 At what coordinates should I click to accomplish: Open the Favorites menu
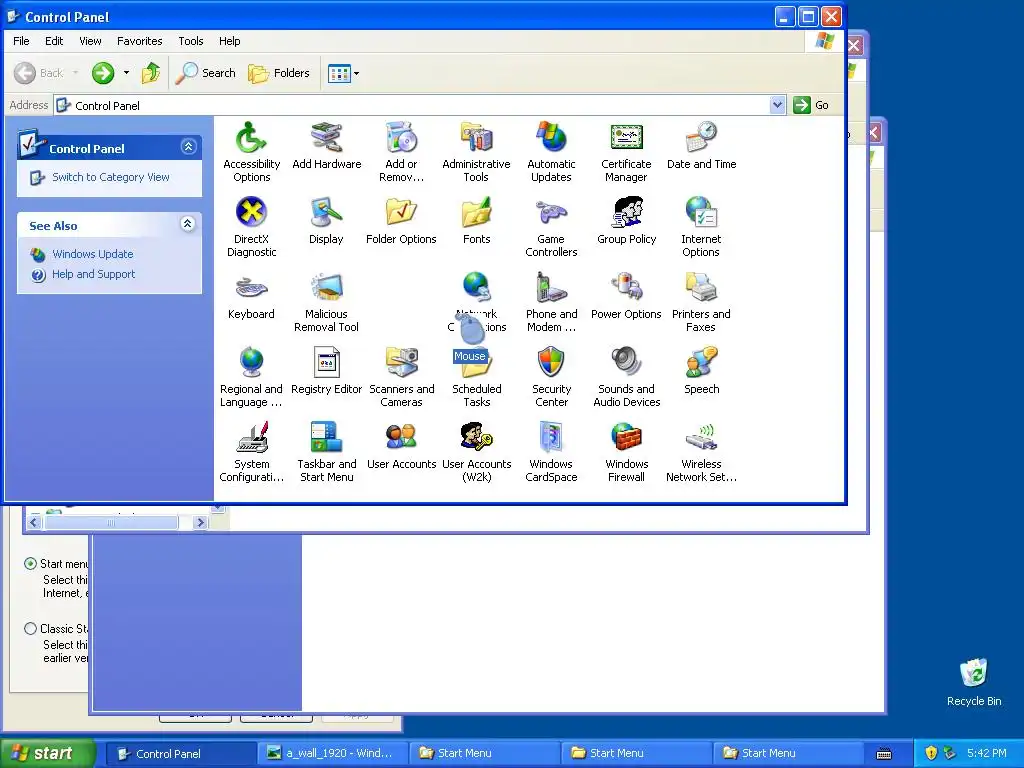[x=139, y=41]
